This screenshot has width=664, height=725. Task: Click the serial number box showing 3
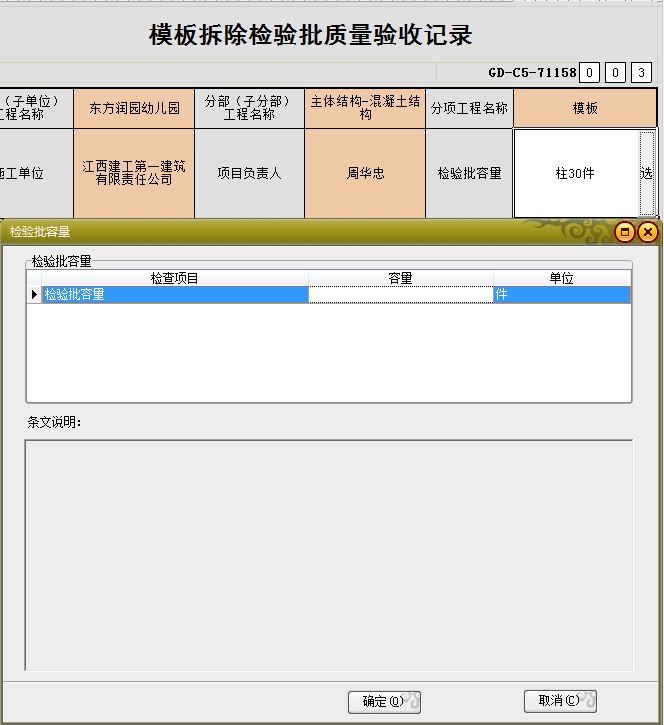click(640, 73)
